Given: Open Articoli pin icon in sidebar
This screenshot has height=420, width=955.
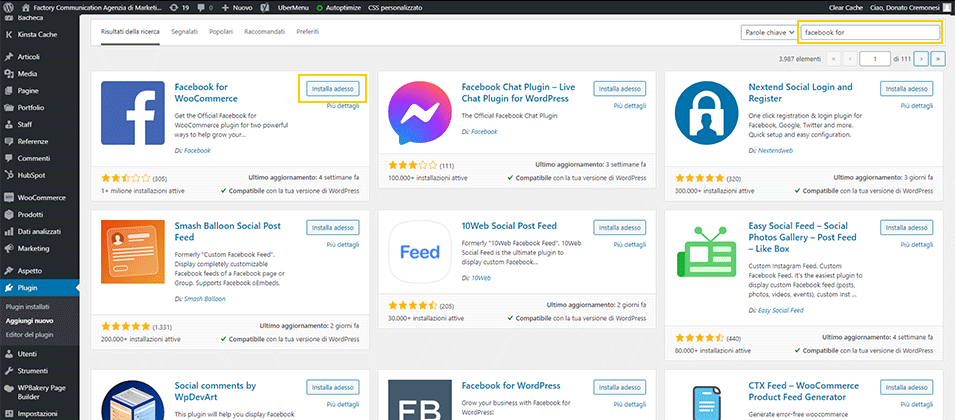Looking at the screenshot, I should (9, 57).
